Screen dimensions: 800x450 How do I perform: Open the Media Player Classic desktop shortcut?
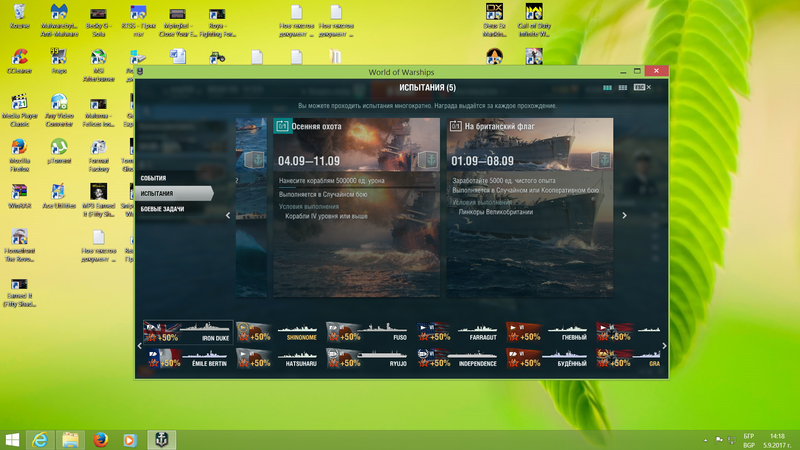[19, 110]
